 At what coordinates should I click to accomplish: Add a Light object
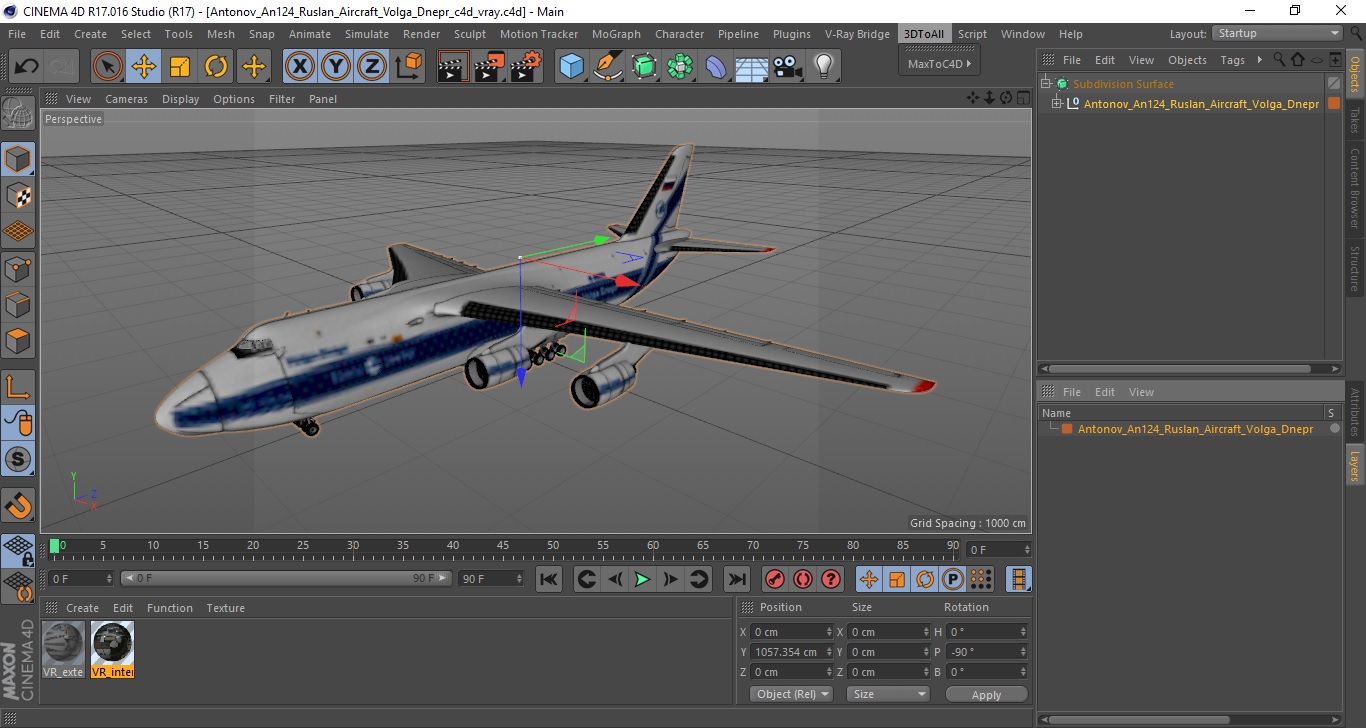pos(824,67)
